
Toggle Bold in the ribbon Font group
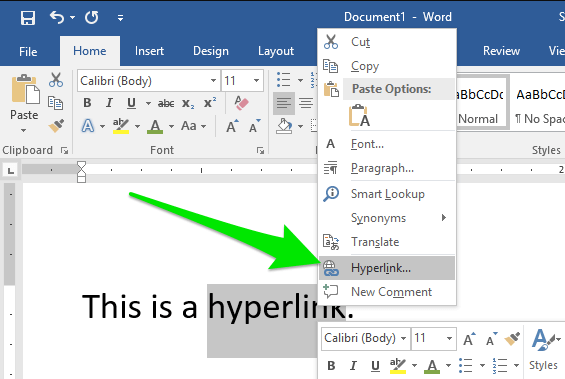point(87,103)
